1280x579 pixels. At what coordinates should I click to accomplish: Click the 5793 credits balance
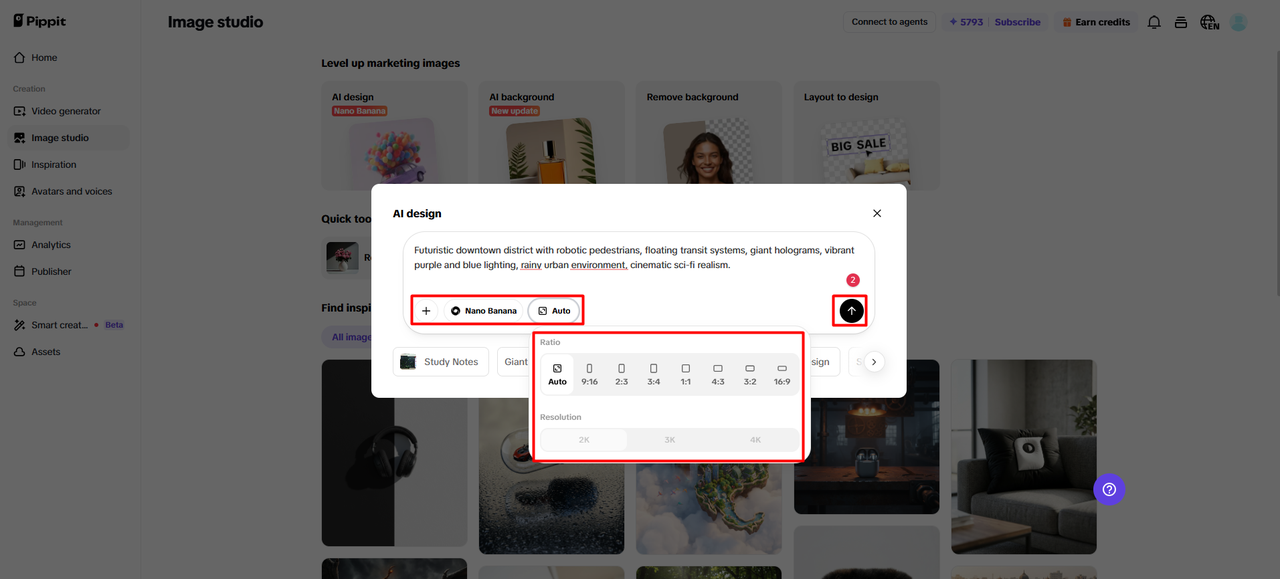tap(966, 22)
